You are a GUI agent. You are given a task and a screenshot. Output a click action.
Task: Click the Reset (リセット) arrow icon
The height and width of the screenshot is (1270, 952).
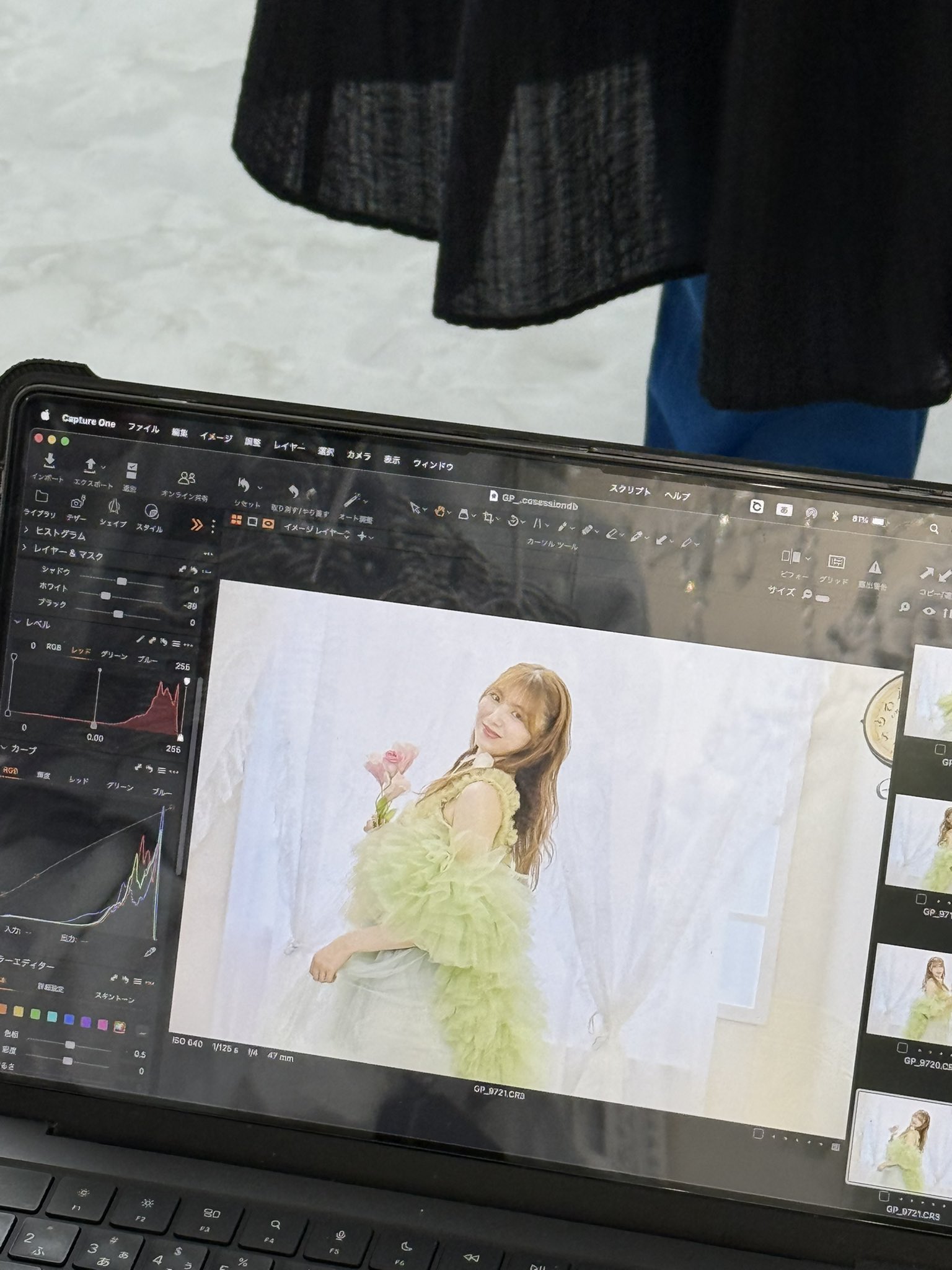coord(244,485)
